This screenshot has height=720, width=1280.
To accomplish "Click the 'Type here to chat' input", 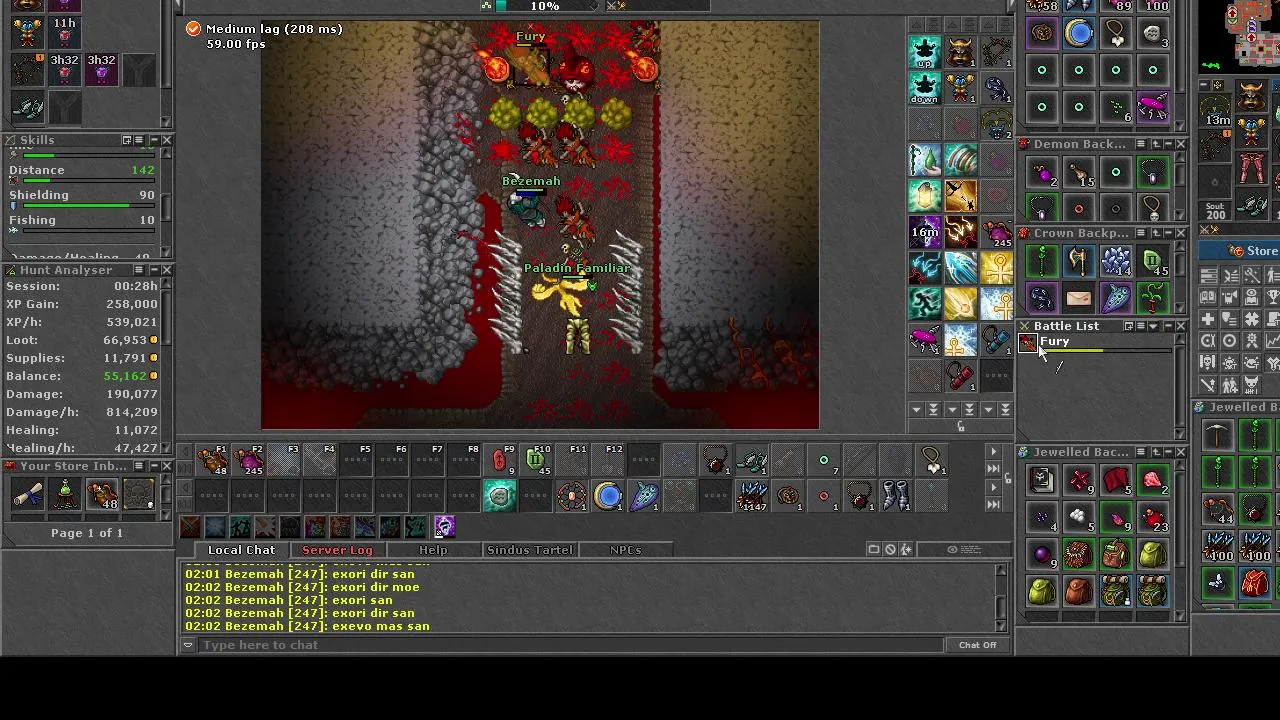I will tap(570, 645).
